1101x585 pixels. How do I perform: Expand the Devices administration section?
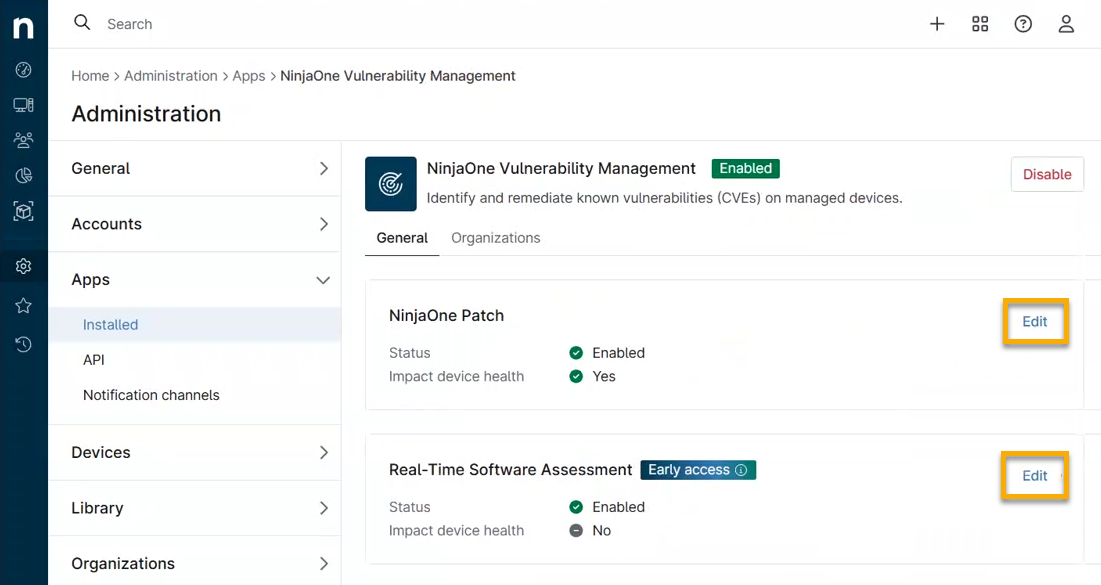pyautogui.click(x=195, y=452)
